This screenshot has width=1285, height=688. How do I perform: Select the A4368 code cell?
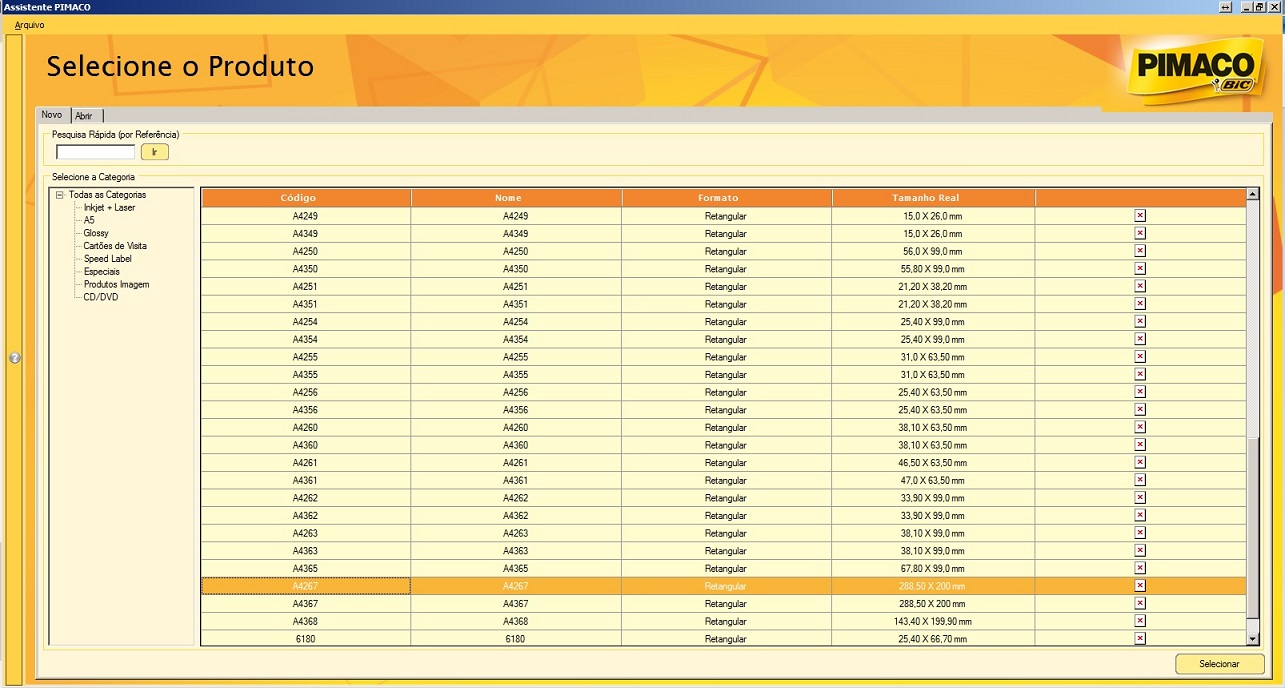pyautogui.click(x=306, y=621)
